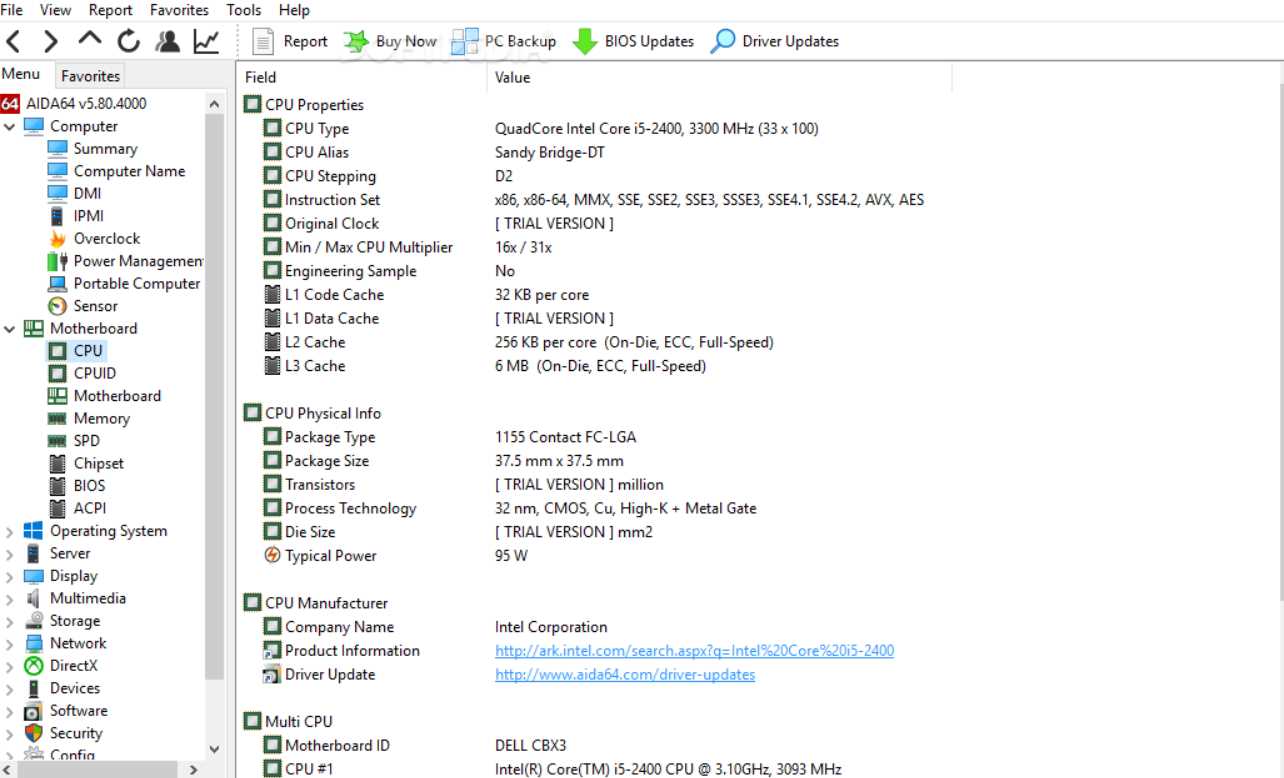Select the Software tree item
Image resolution: width=1284 pixels, height=778 pixels.
tap(65, 711)
